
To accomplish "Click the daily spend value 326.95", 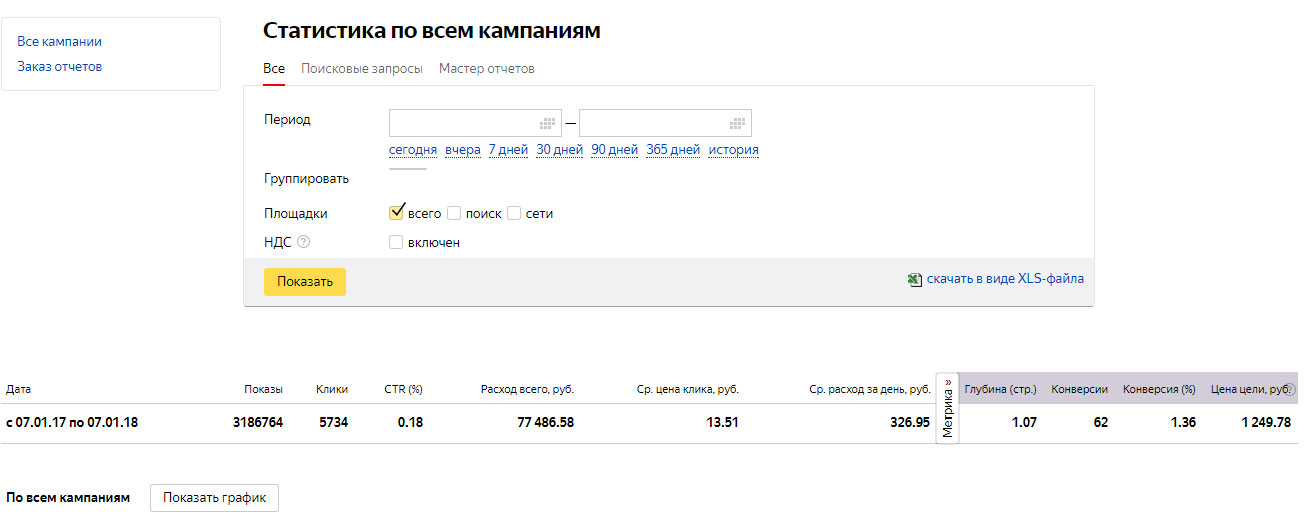I will [910, 423].
